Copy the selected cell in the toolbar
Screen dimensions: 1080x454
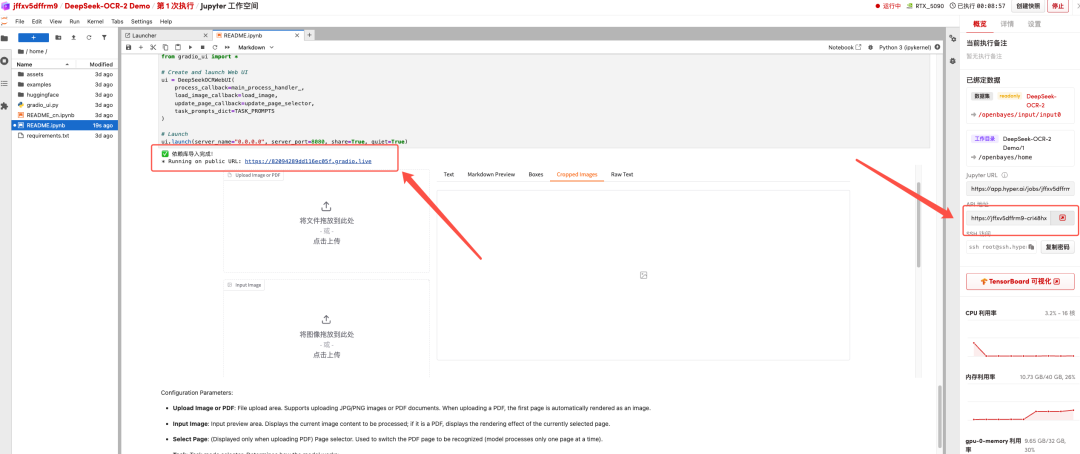coord(165,48)
